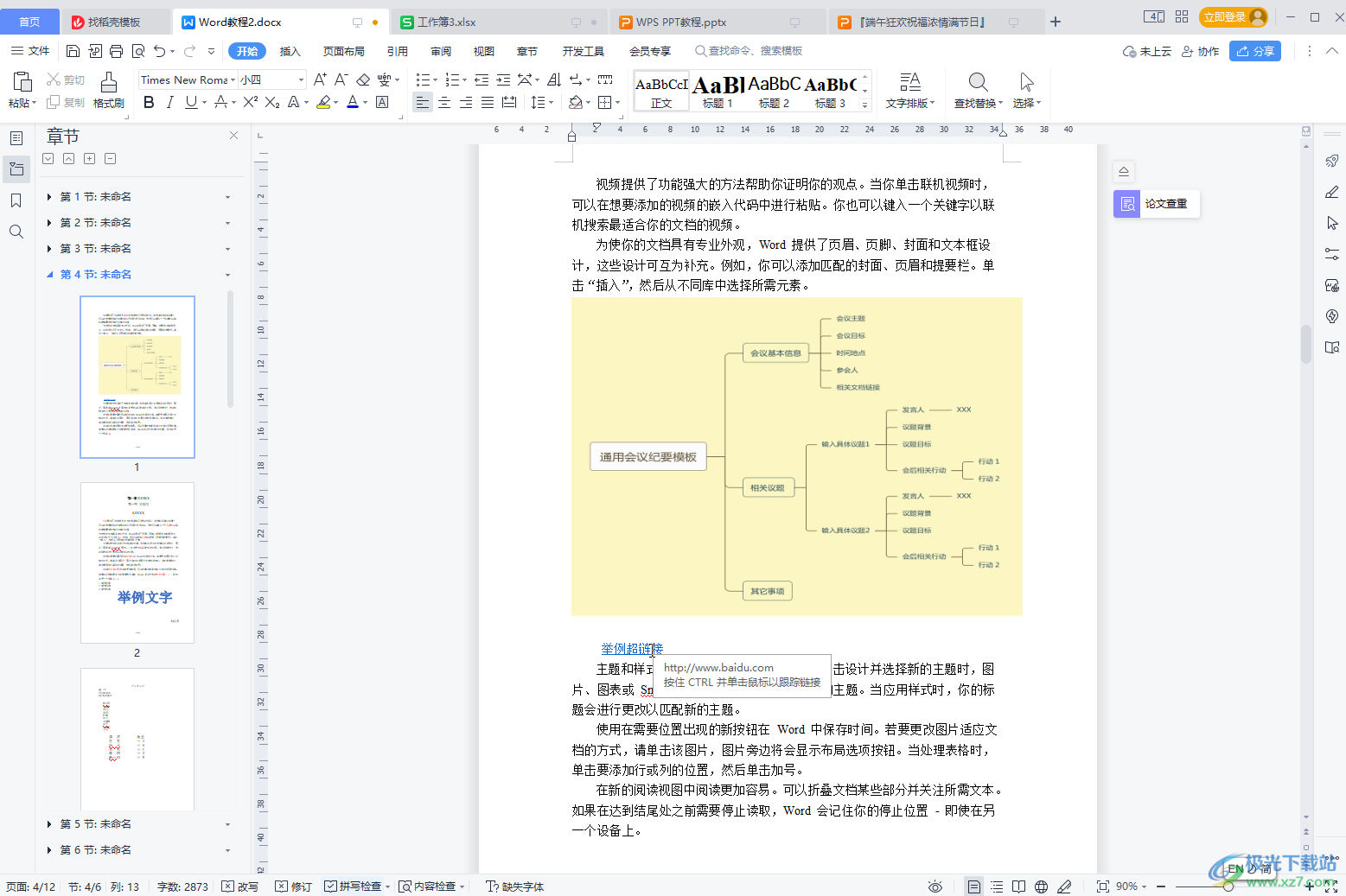This screenshot has height=896, width=1346.
Task: Toggle Bold formatting
Action: tap(149, 102)
